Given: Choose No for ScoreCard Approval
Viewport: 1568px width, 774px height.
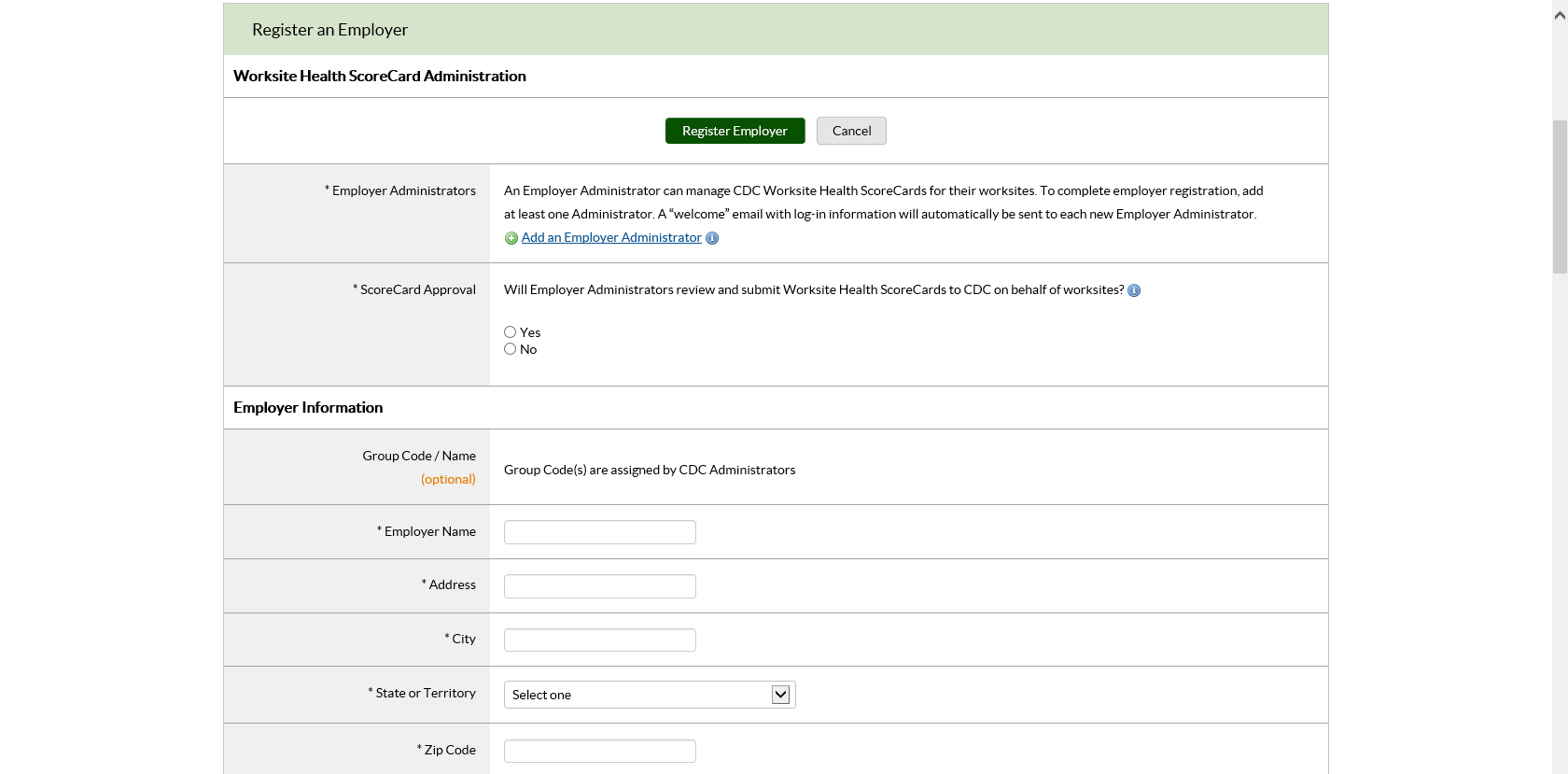Looking at the screenshot, I should tap(511, 349).
